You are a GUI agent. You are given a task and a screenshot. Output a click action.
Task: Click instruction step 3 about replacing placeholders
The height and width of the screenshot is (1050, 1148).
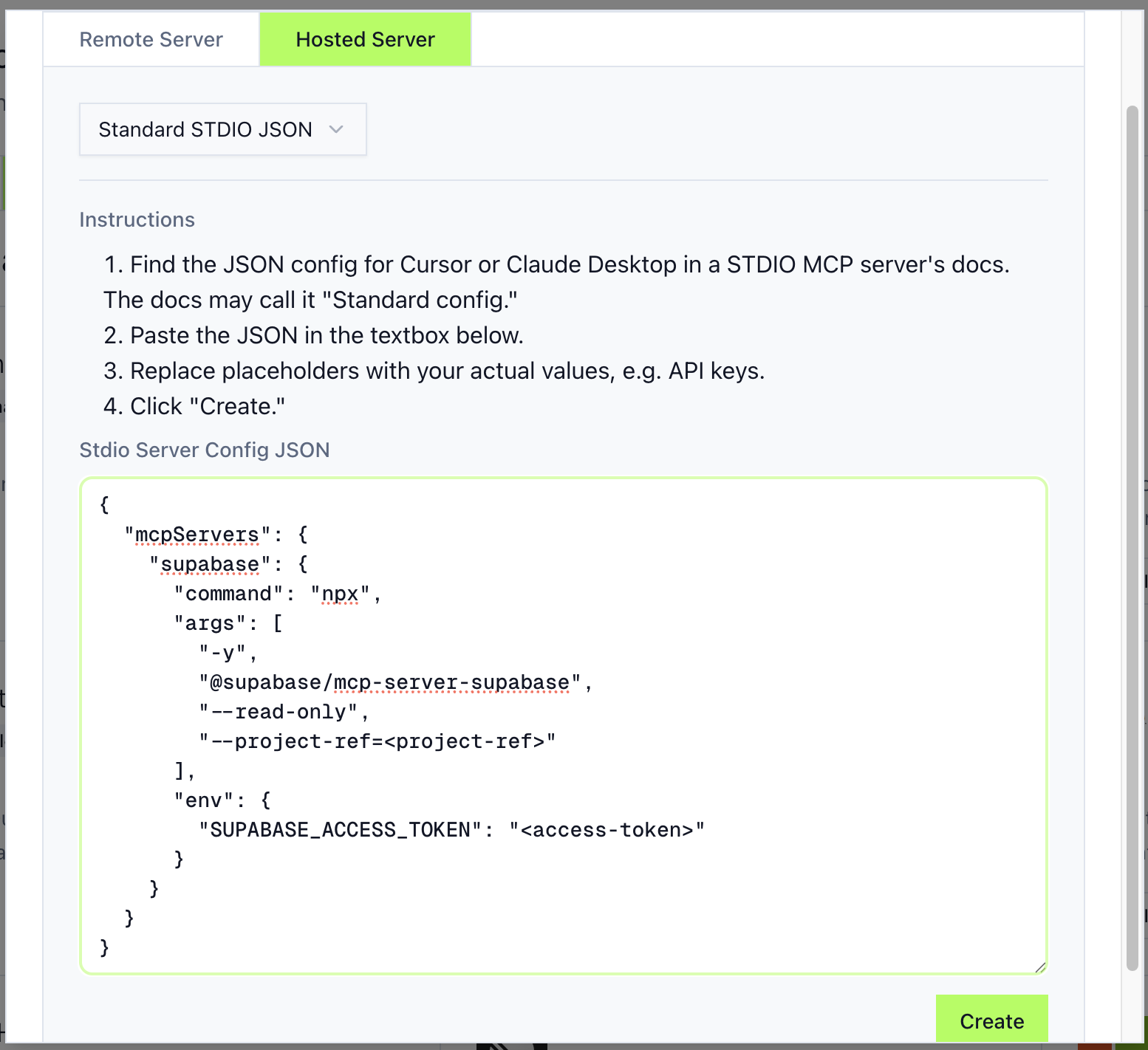pyautogui.click(x=434, y=371)
